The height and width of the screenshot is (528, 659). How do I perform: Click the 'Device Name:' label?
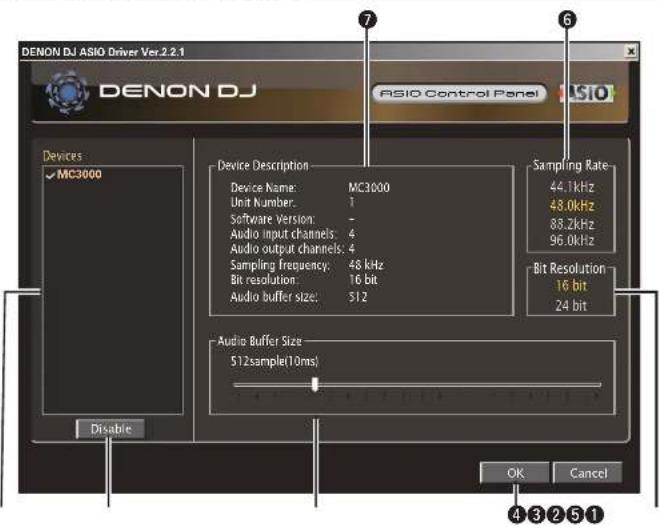[x=263, y=187]
